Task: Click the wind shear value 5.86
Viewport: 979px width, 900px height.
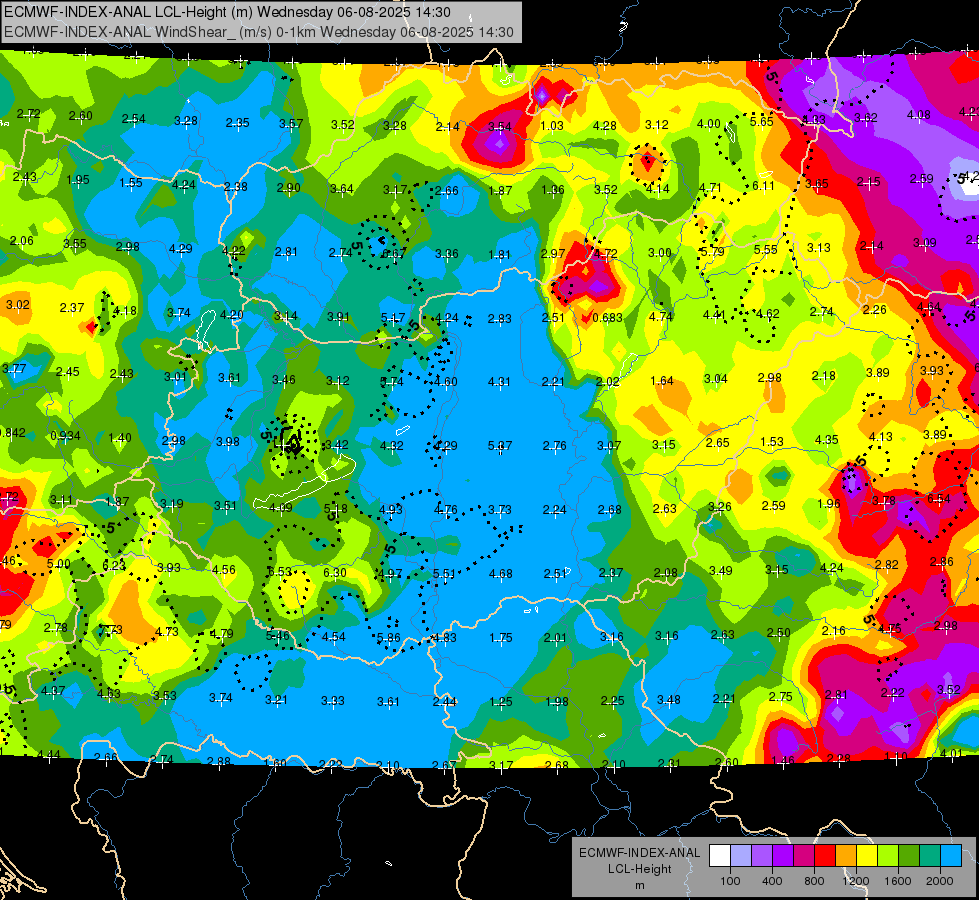Action: (x=389, y=638)
